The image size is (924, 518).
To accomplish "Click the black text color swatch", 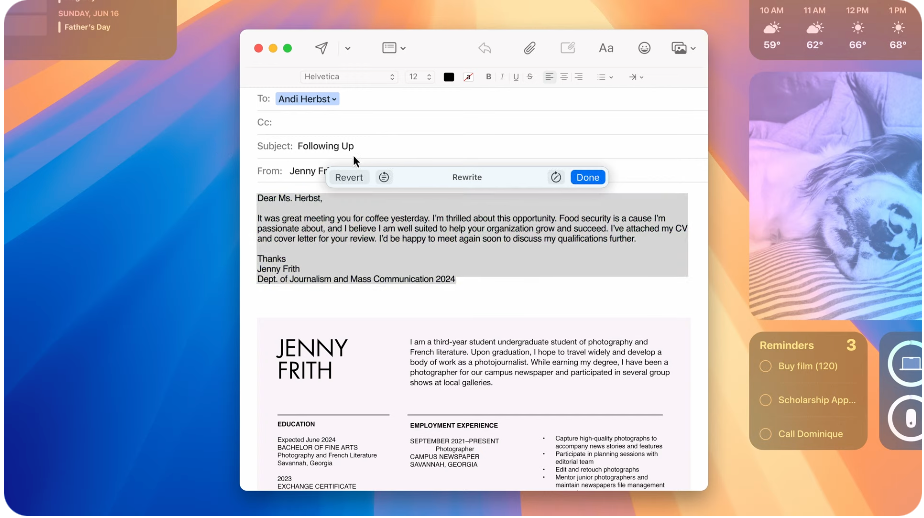I will tap(449, 77).
